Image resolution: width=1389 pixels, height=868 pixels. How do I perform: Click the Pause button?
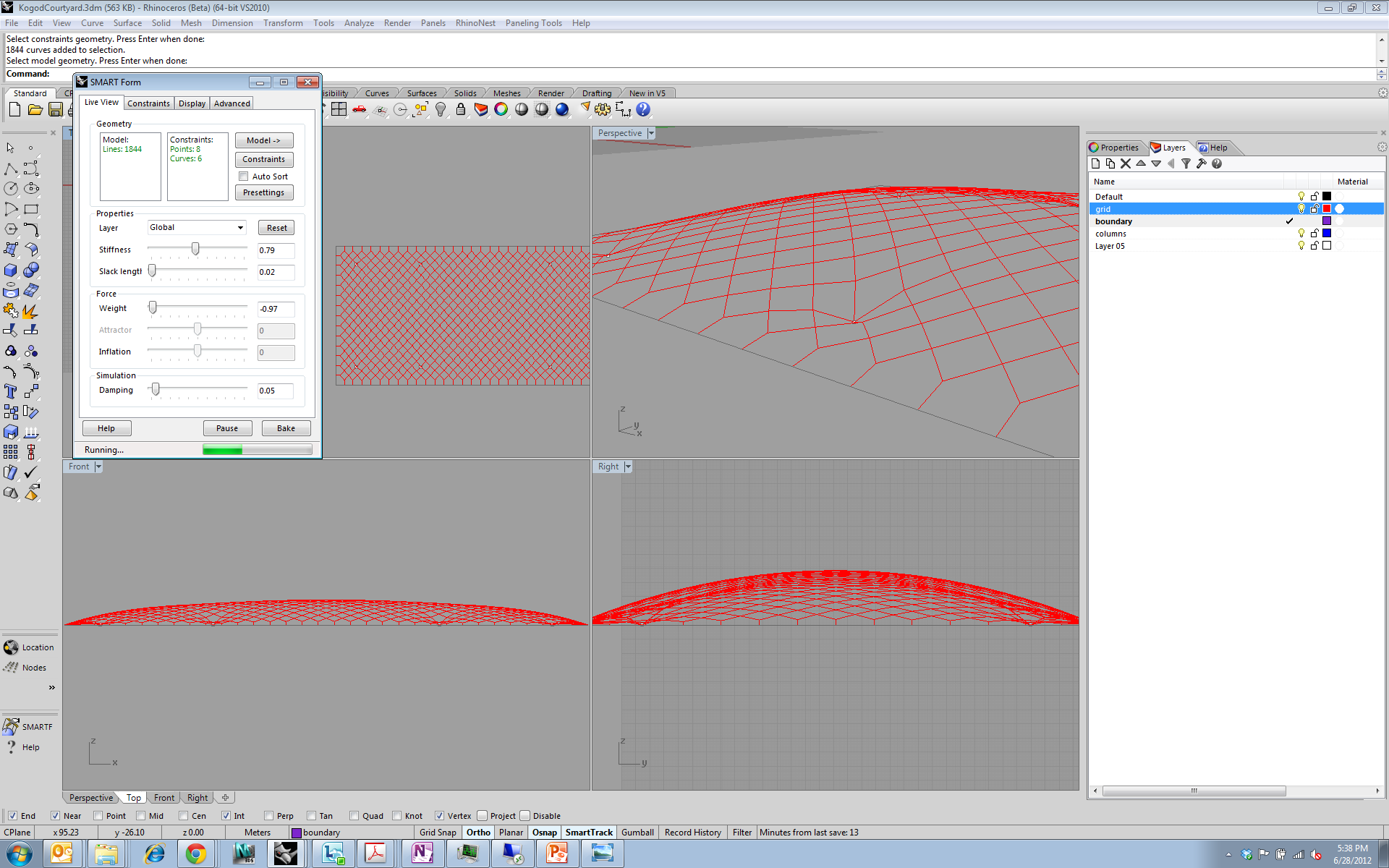(227, 428)
